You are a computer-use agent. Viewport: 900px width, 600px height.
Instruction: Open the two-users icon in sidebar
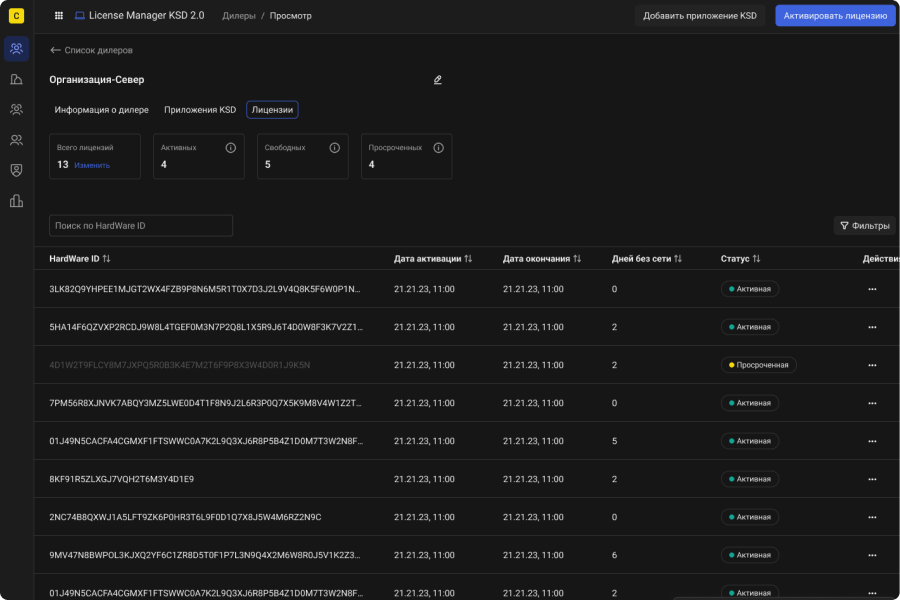click(x=17, y=140)
